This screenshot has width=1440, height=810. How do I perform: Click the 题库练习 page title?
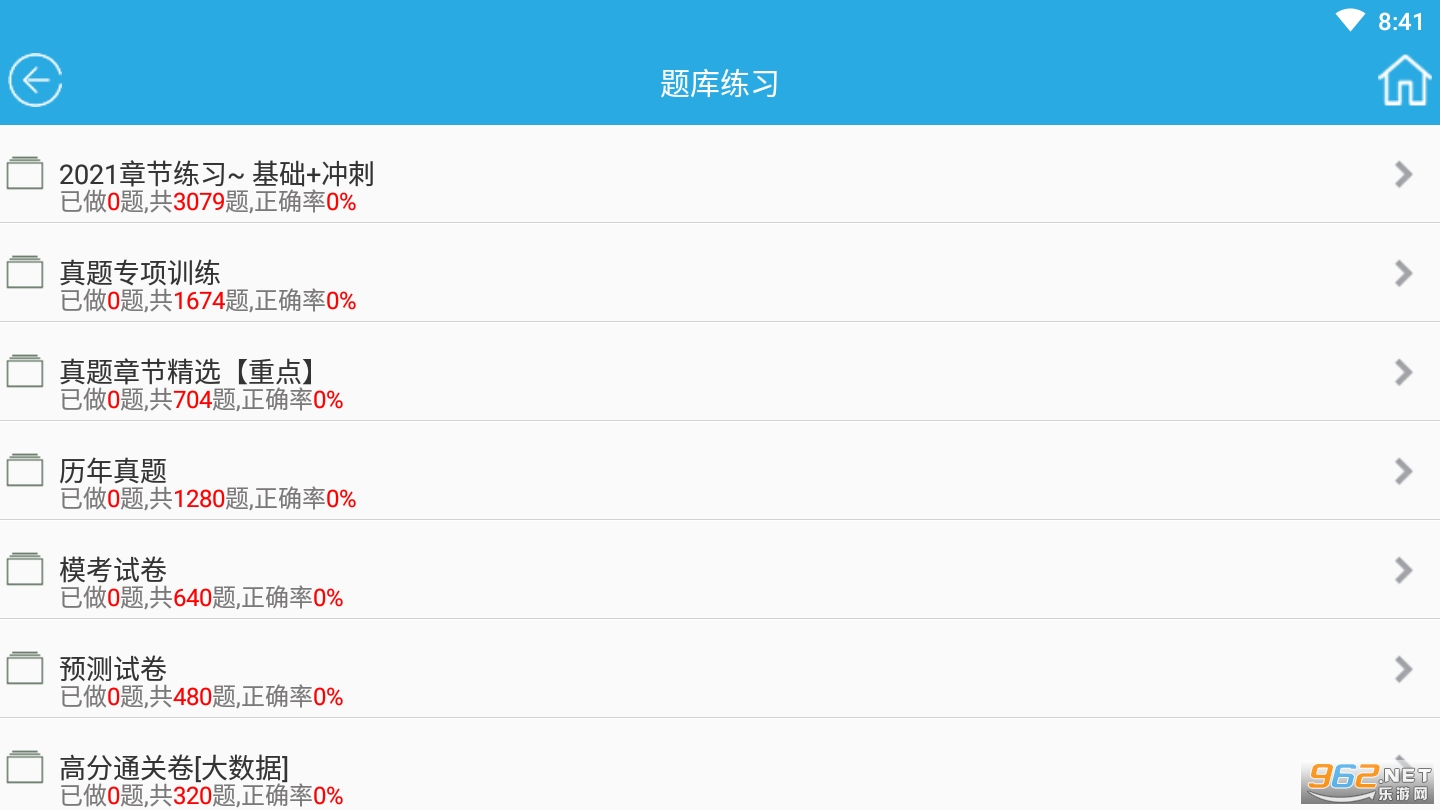pos(719,83)
